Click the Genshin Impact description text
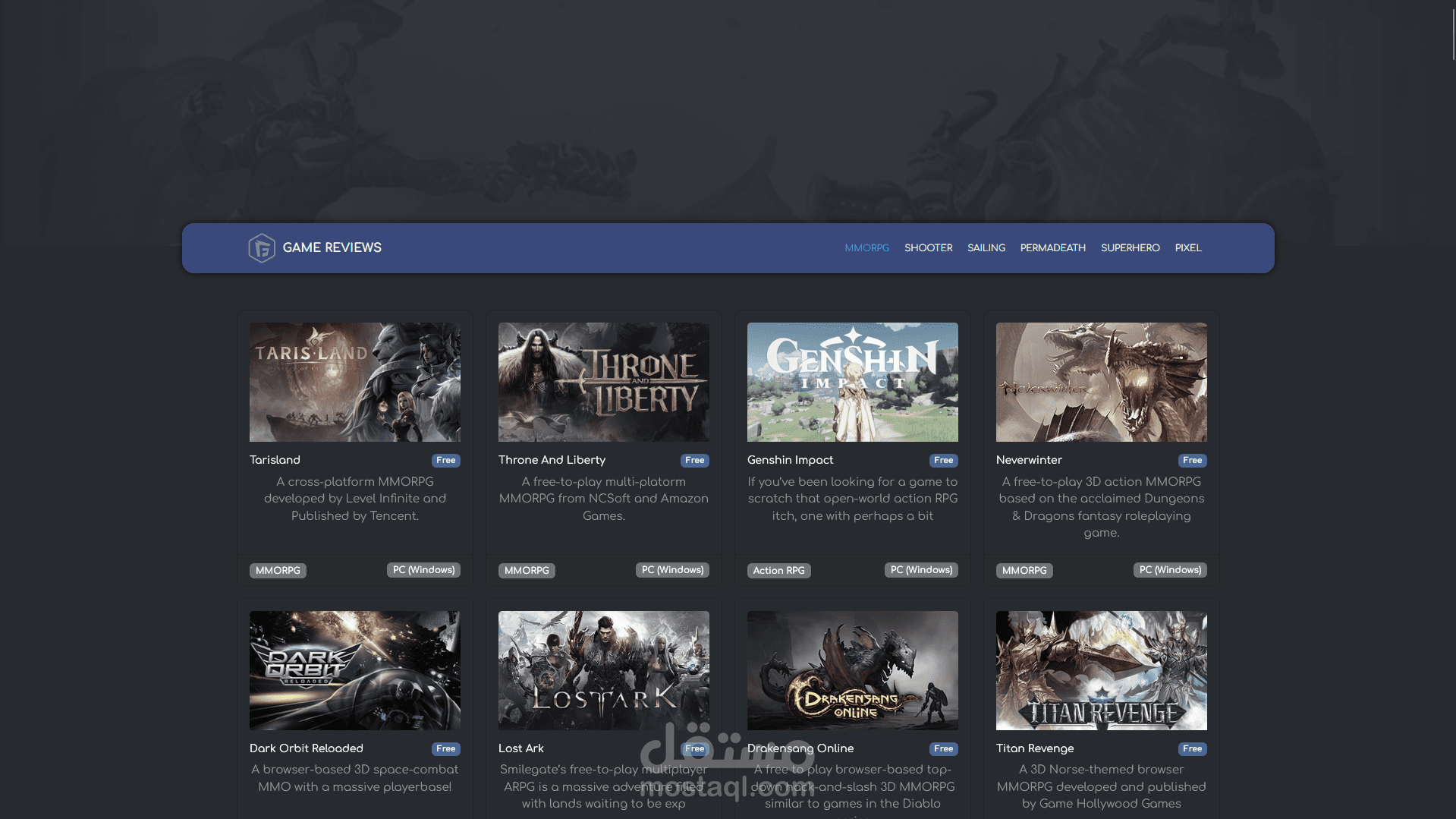 coord(853,499)
